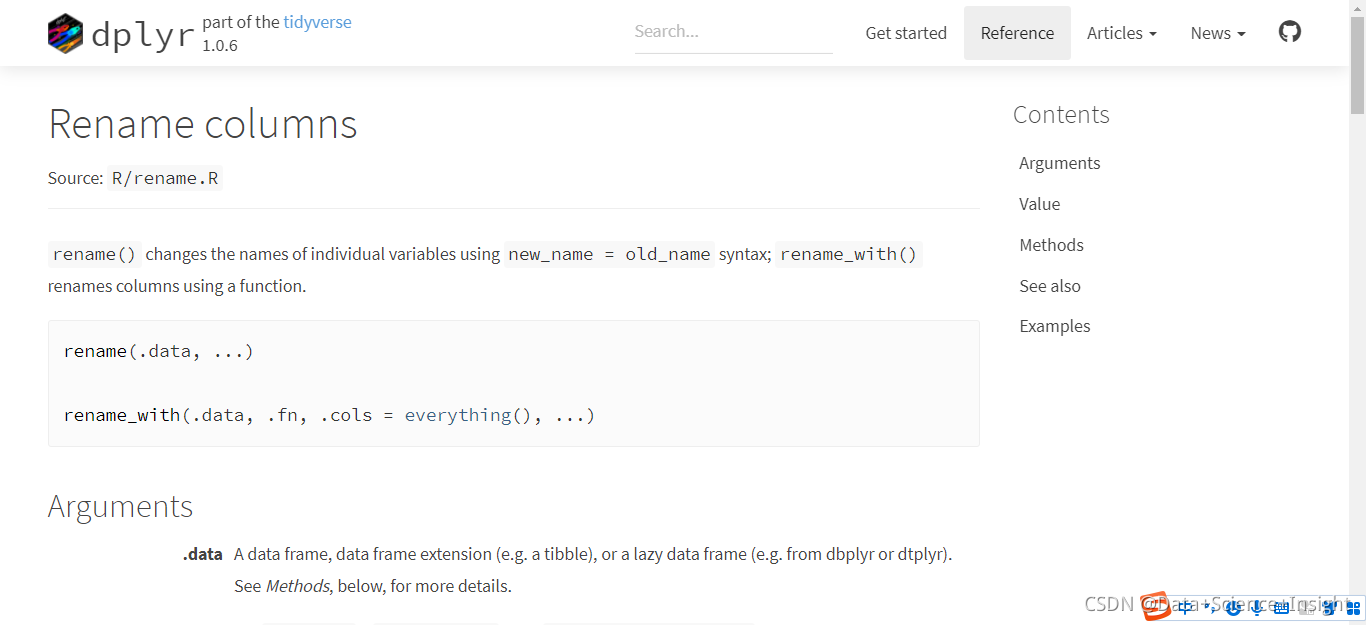Open the GitHub repository icon
Screen dimensions: 1366x625
1290,32
